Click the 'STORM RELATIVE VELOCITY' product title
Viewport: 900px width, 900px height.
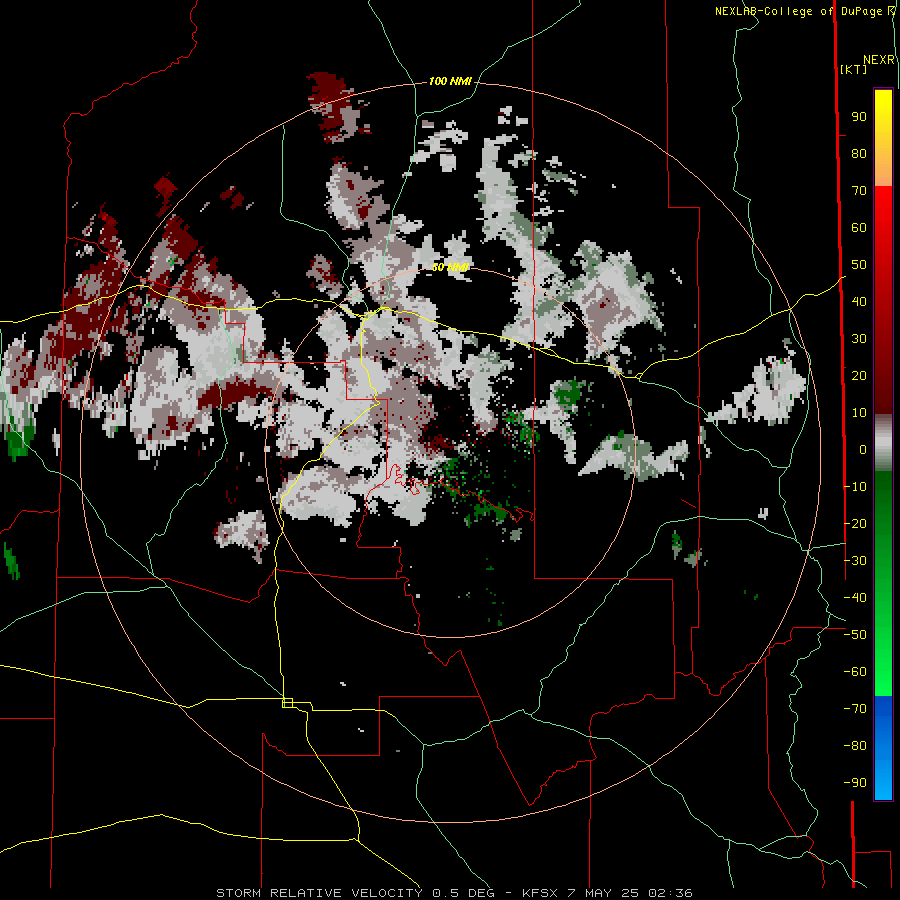pos(319,893)
